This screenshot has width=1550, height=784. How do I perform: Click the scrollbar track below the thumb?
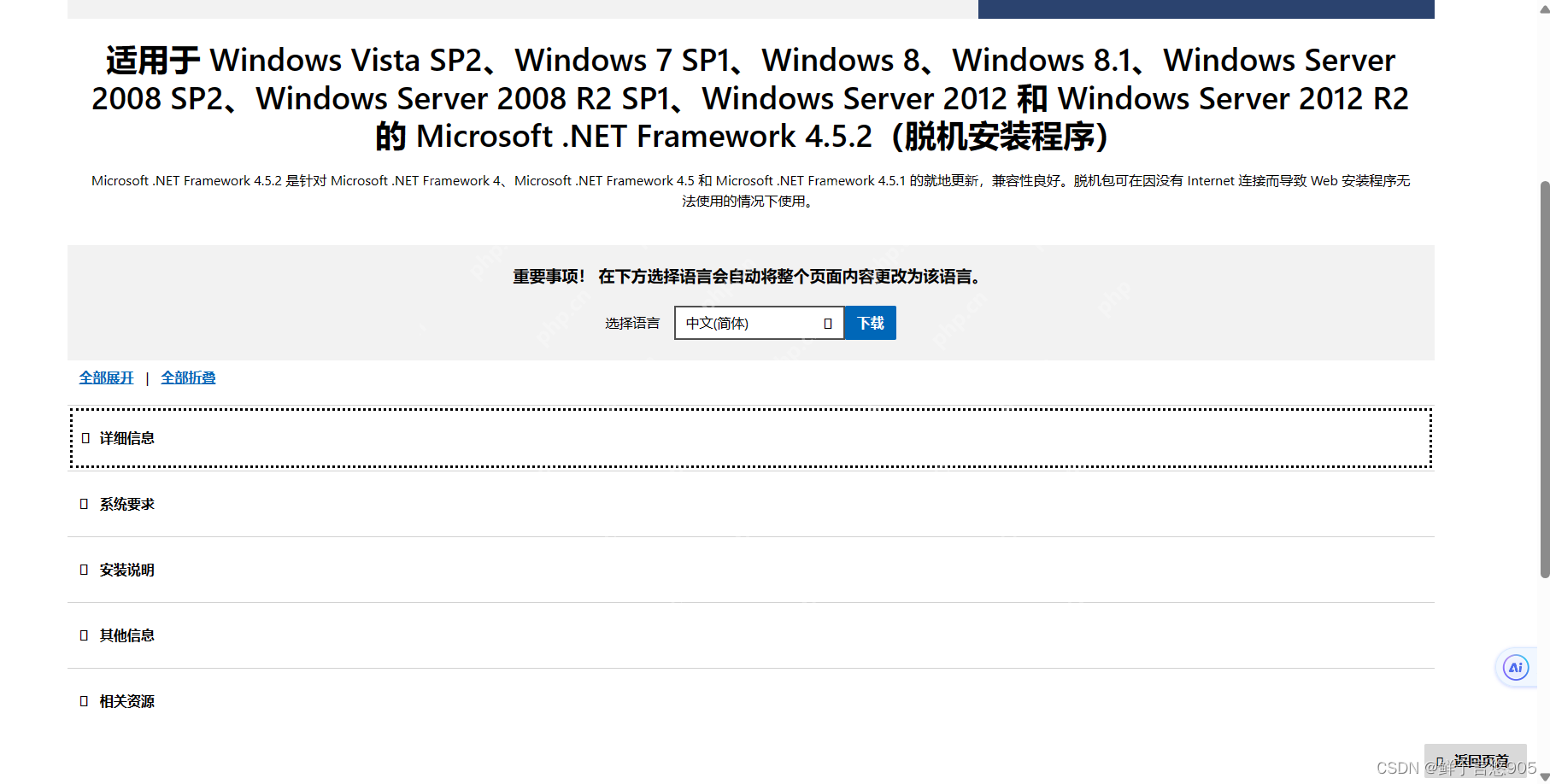[1544, 675]
